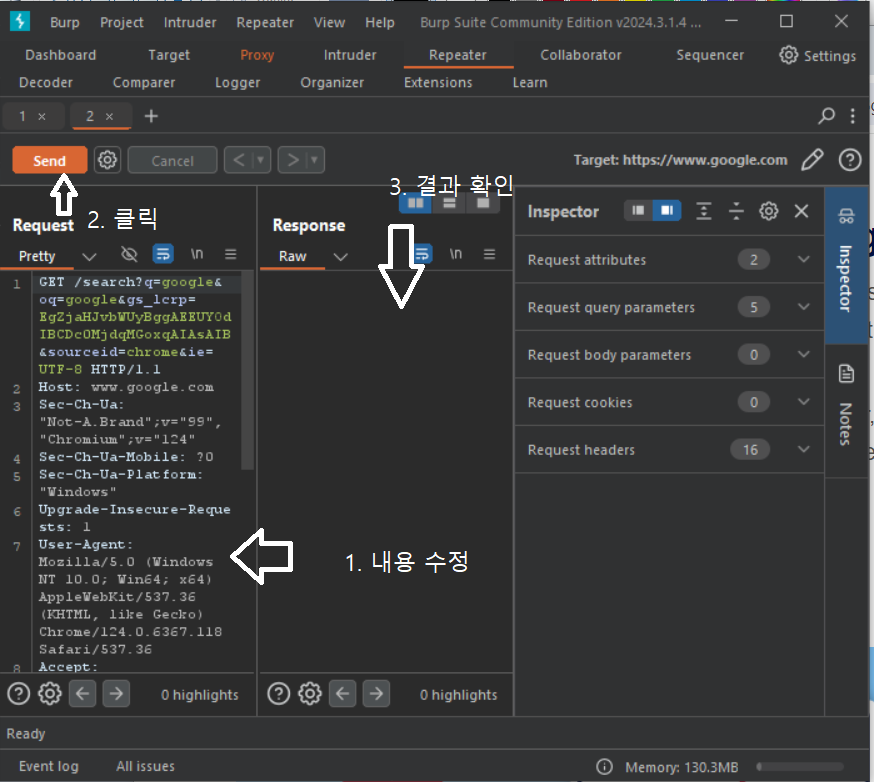Image resolution: width=874 pixels, height=782 pixels.
Task: Open the Inspector settings gear
Action: (x=769, y=211)
